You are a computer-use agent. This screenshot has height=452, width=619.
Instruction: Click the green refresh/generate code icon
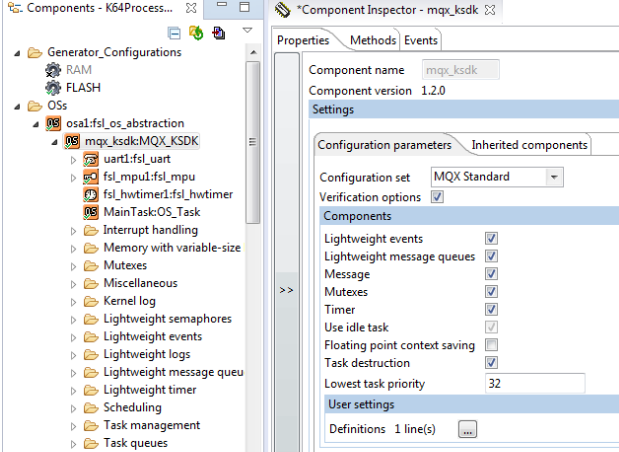tap(196, 32)
